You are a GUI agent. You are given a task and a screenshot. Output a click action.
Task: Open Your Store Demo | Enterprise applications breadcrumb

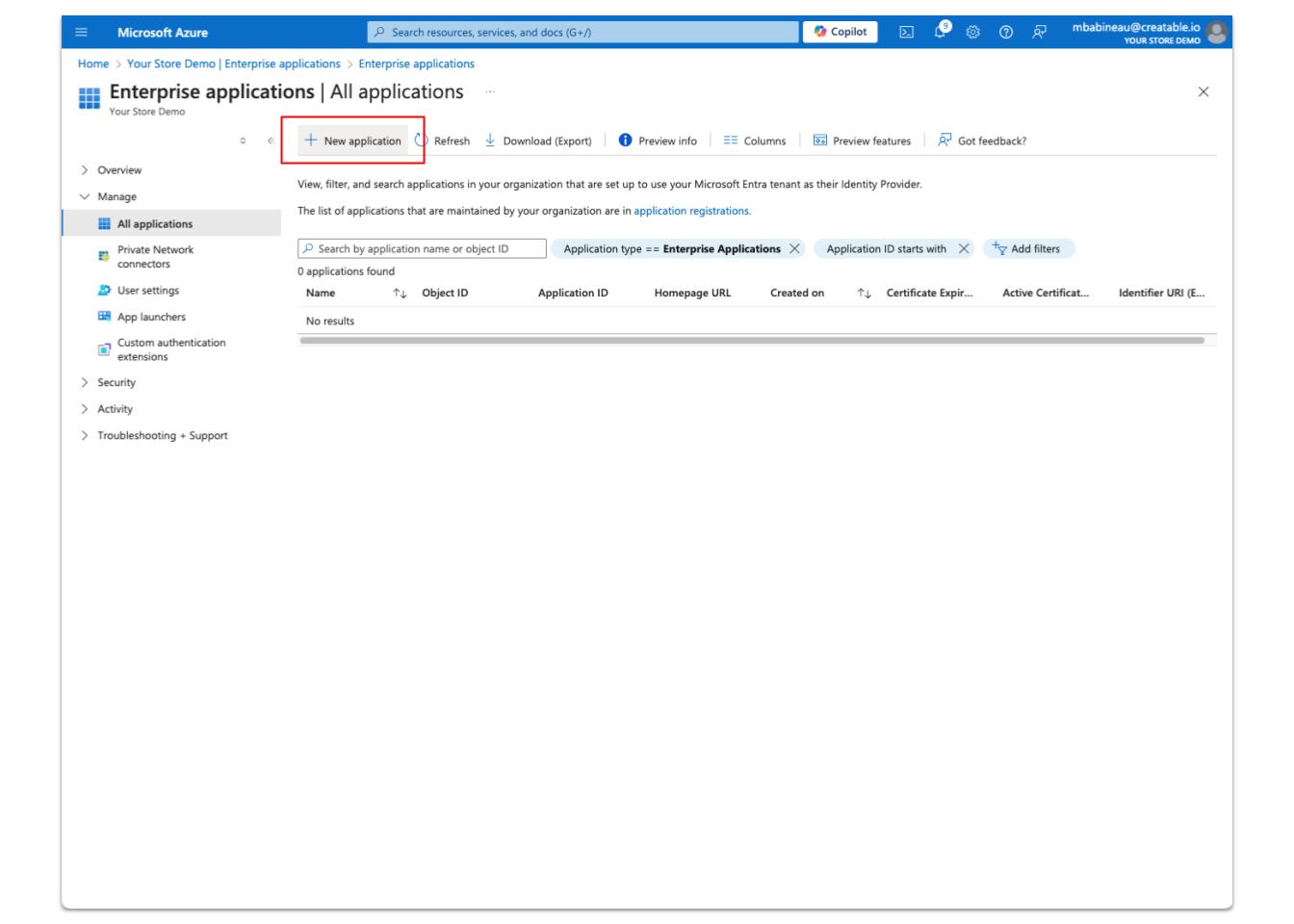[x=234, y=64]
